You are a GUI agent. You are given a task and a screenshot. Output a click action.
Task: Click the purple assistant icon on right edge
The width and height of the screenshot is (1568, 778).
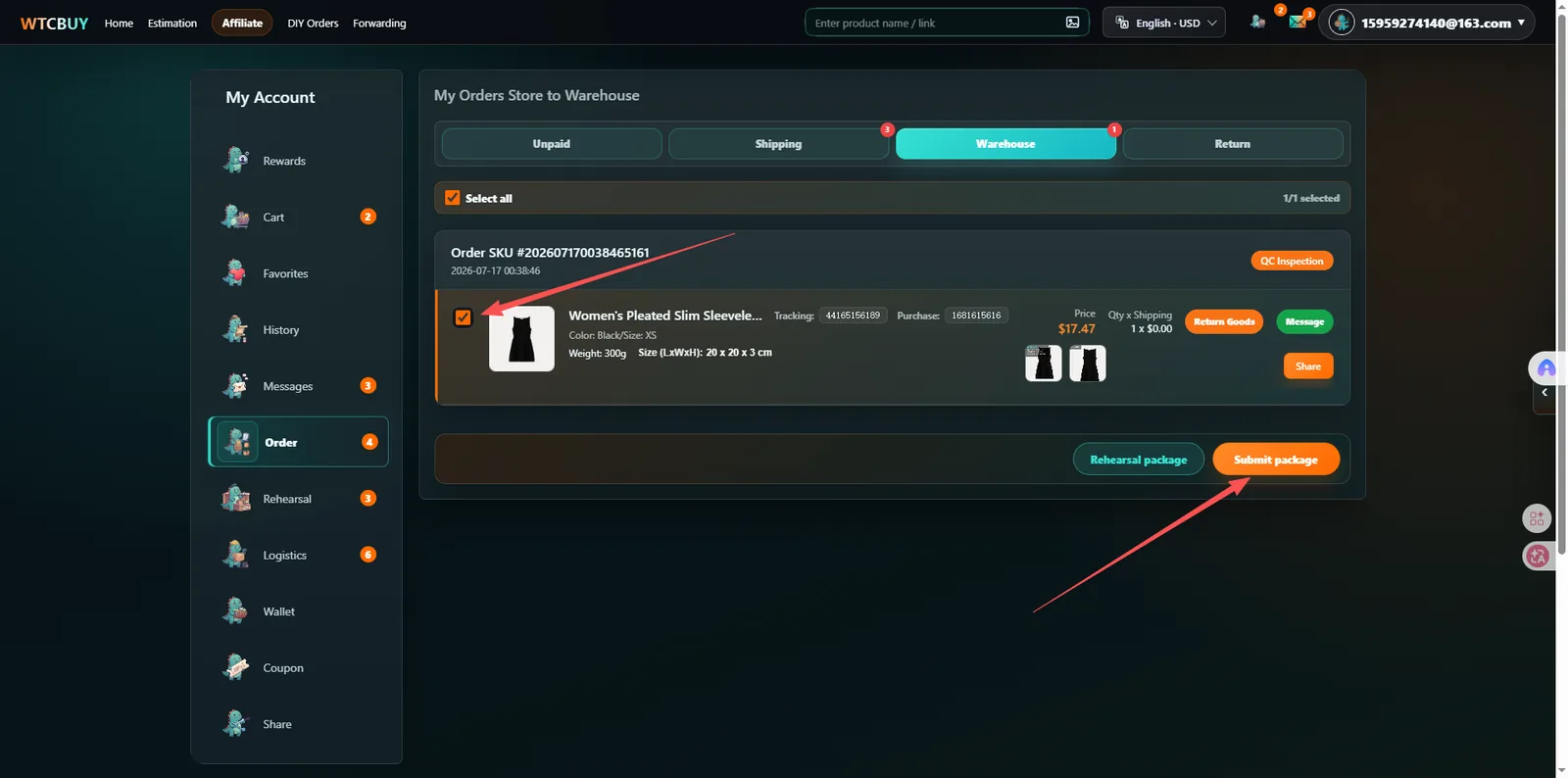tap(1545, 368)
